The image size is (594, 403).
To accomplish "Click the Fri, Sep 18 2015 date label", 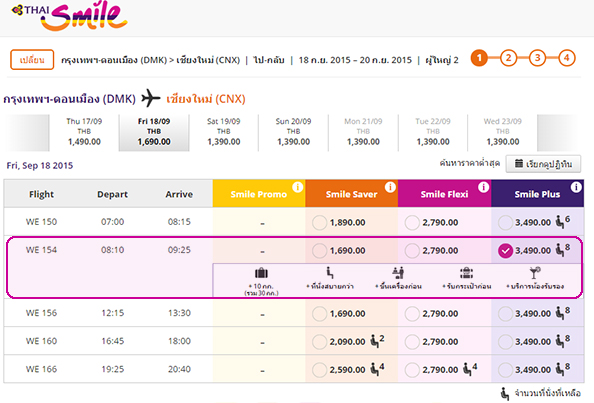I will point(40,166).
